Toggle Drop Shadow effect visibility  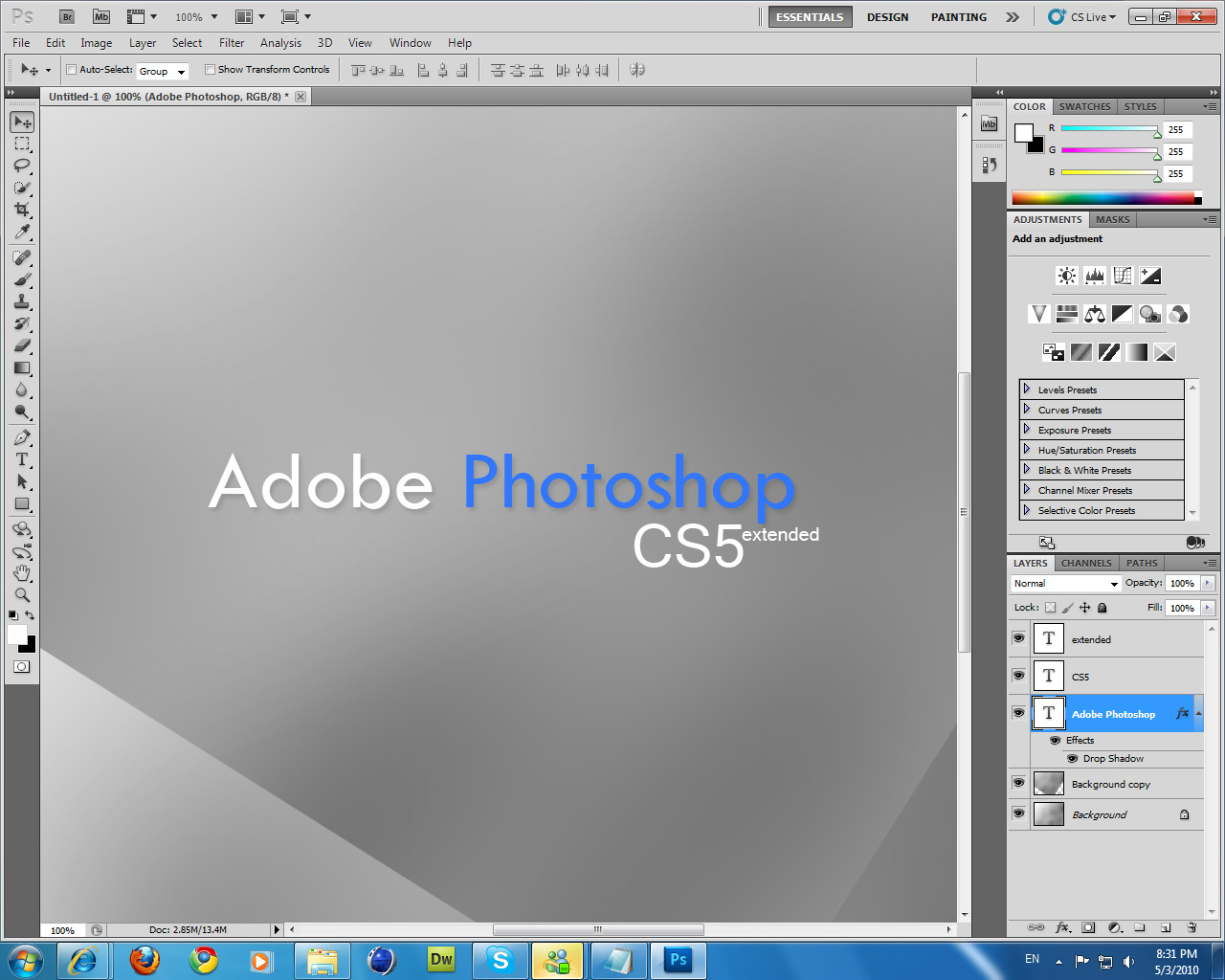1073,758
